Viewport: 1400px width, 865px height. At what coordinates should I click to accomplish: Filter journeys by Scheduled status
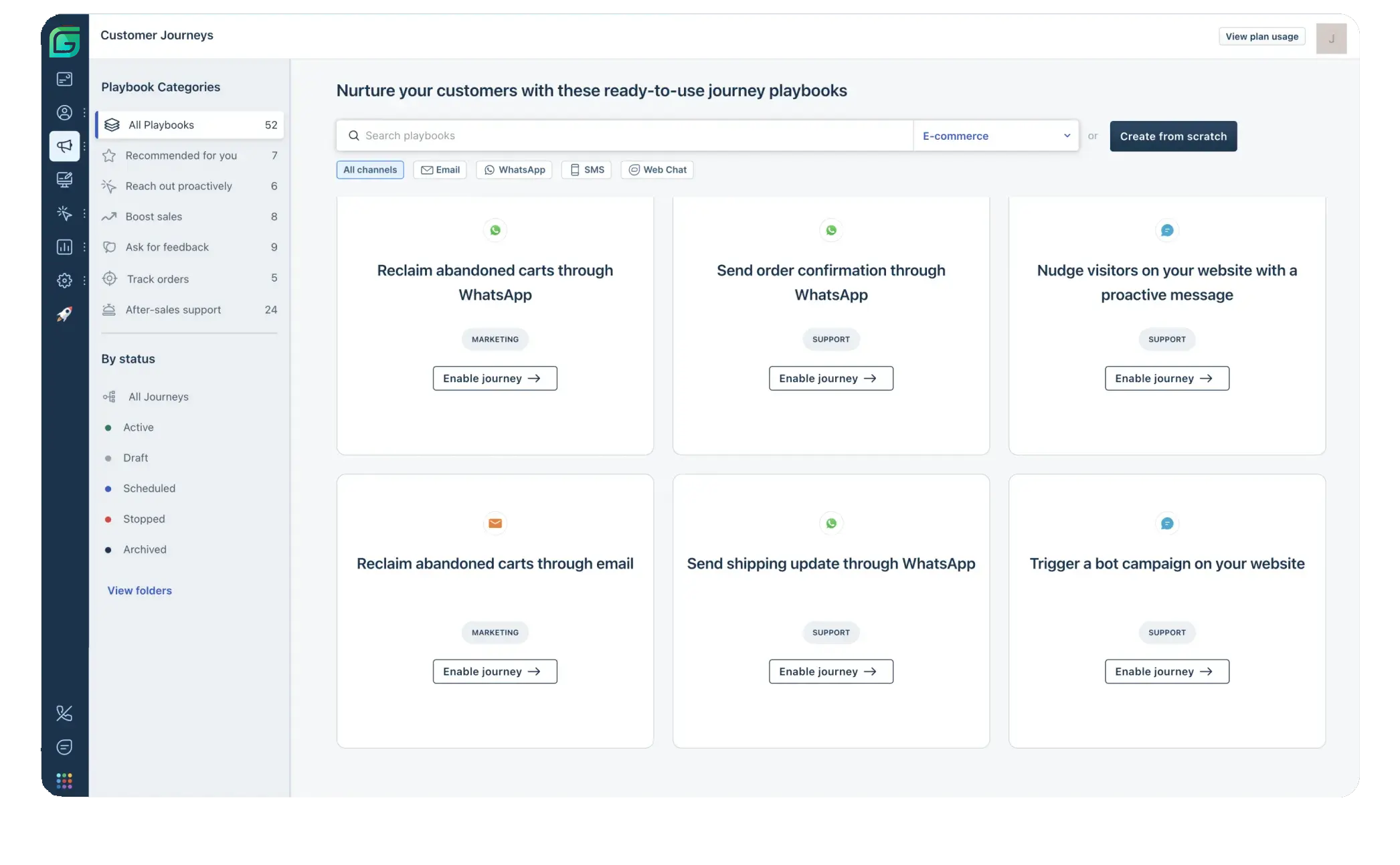tap(141, 488)
